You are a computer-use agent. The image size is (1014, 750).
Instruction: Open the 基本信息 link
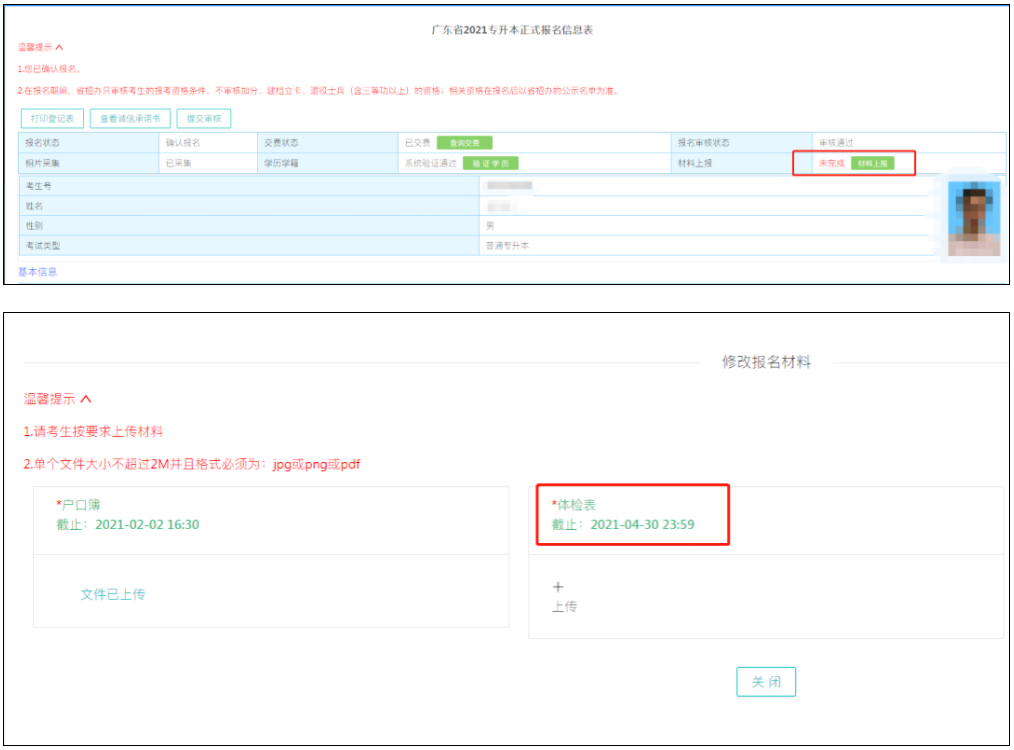tap(38, 271)
